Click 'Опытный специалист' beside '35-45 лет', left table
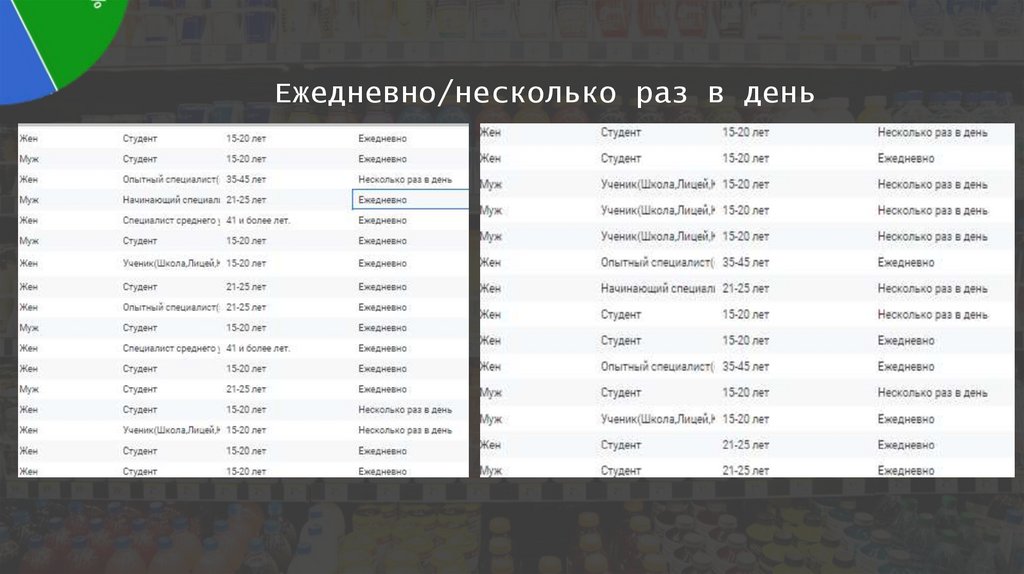 pyautogui.click(x=171, y=179)
